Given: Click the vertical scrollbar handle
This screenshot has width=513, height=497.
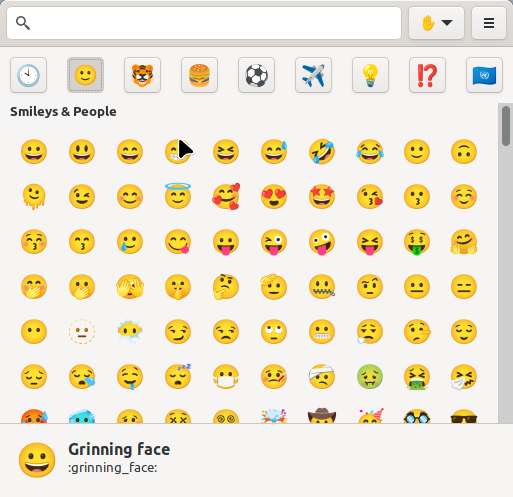Looking at the screenshot, I should 506,126.
